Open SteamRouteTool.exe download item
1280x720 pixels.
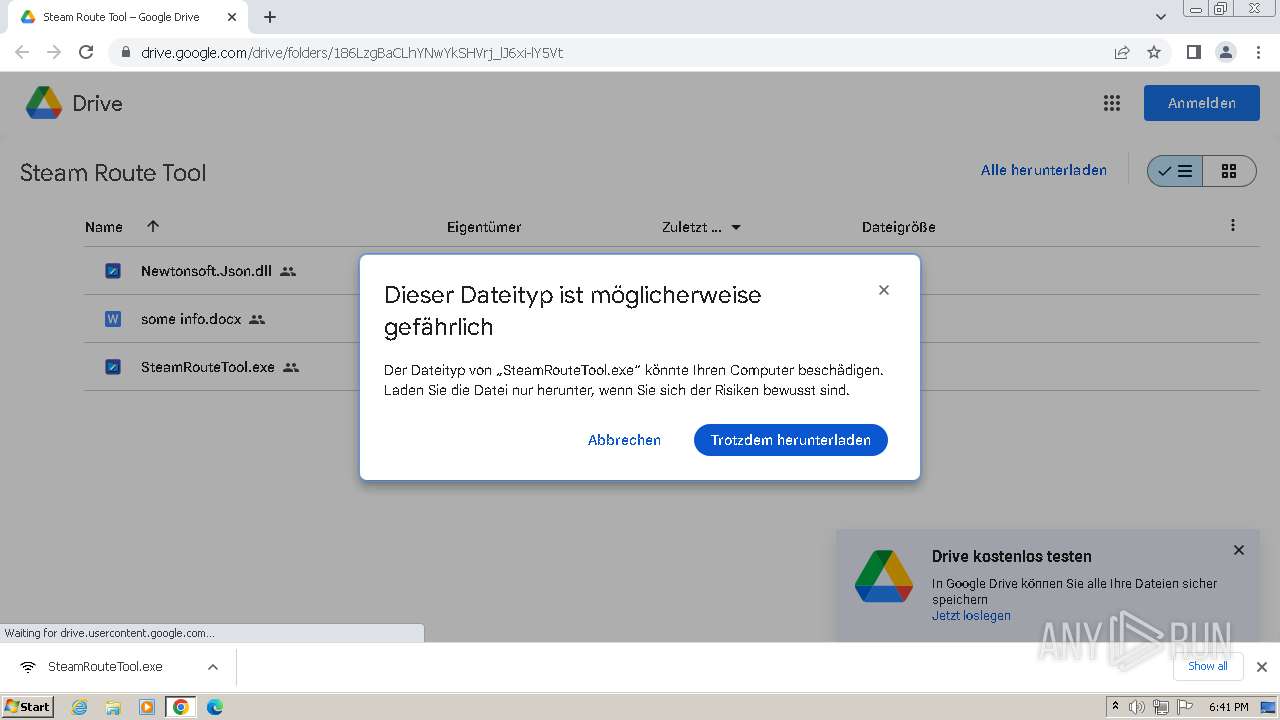coord(105,667)
